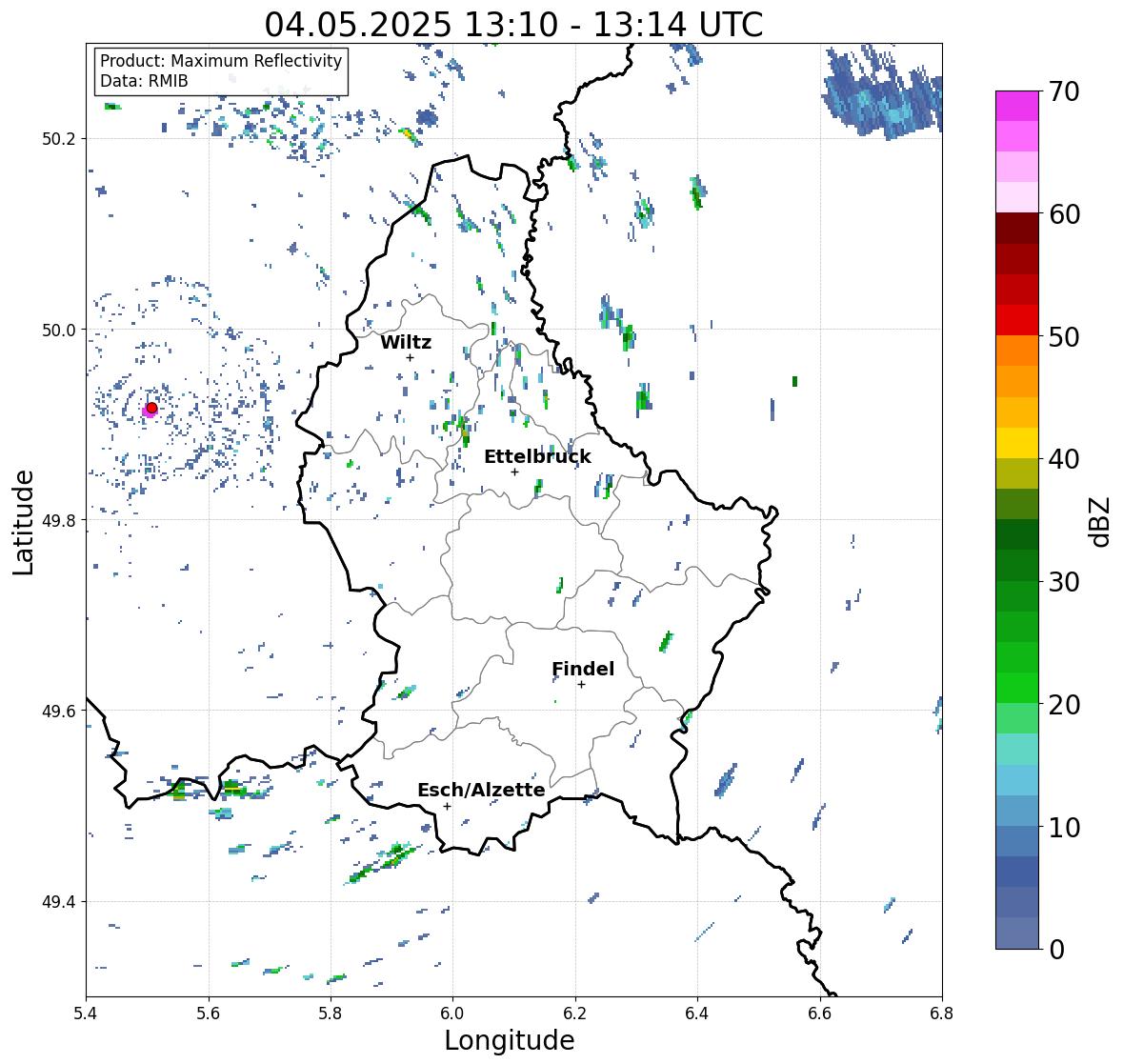Click the cross marker below Wiltz label

click(410, 357)
